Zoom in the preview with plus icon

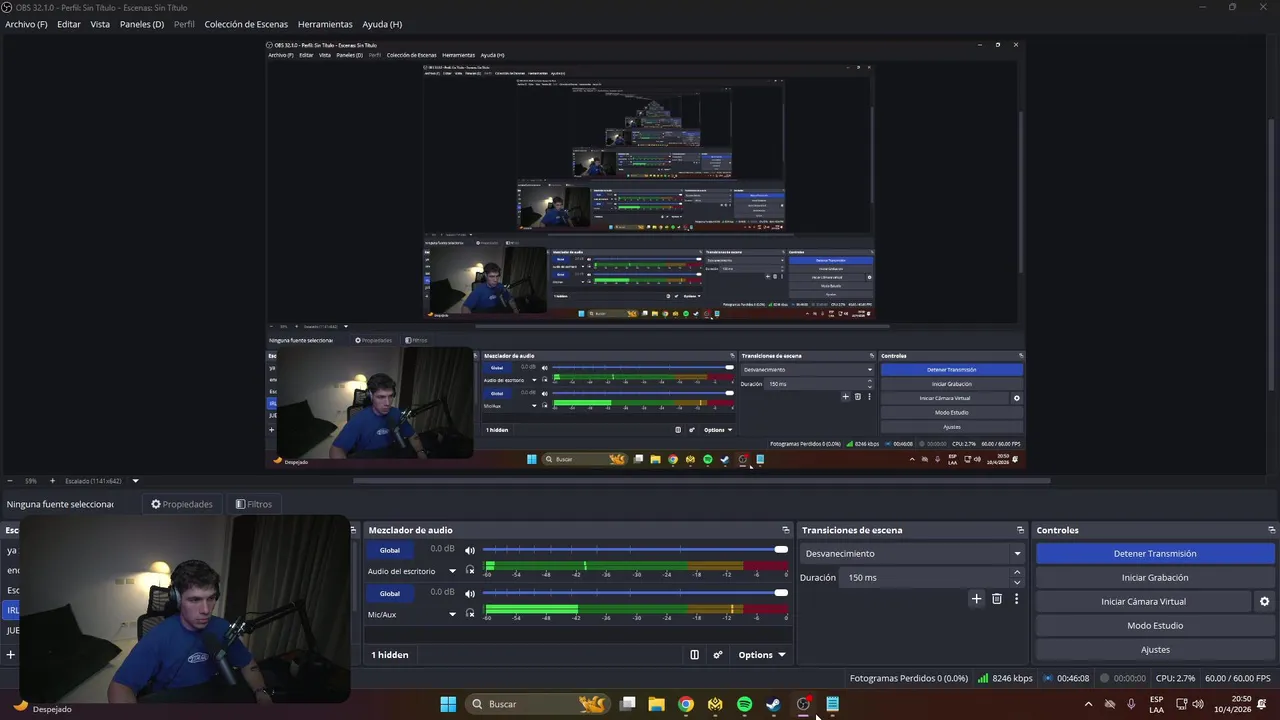click(x=52, y=481)
